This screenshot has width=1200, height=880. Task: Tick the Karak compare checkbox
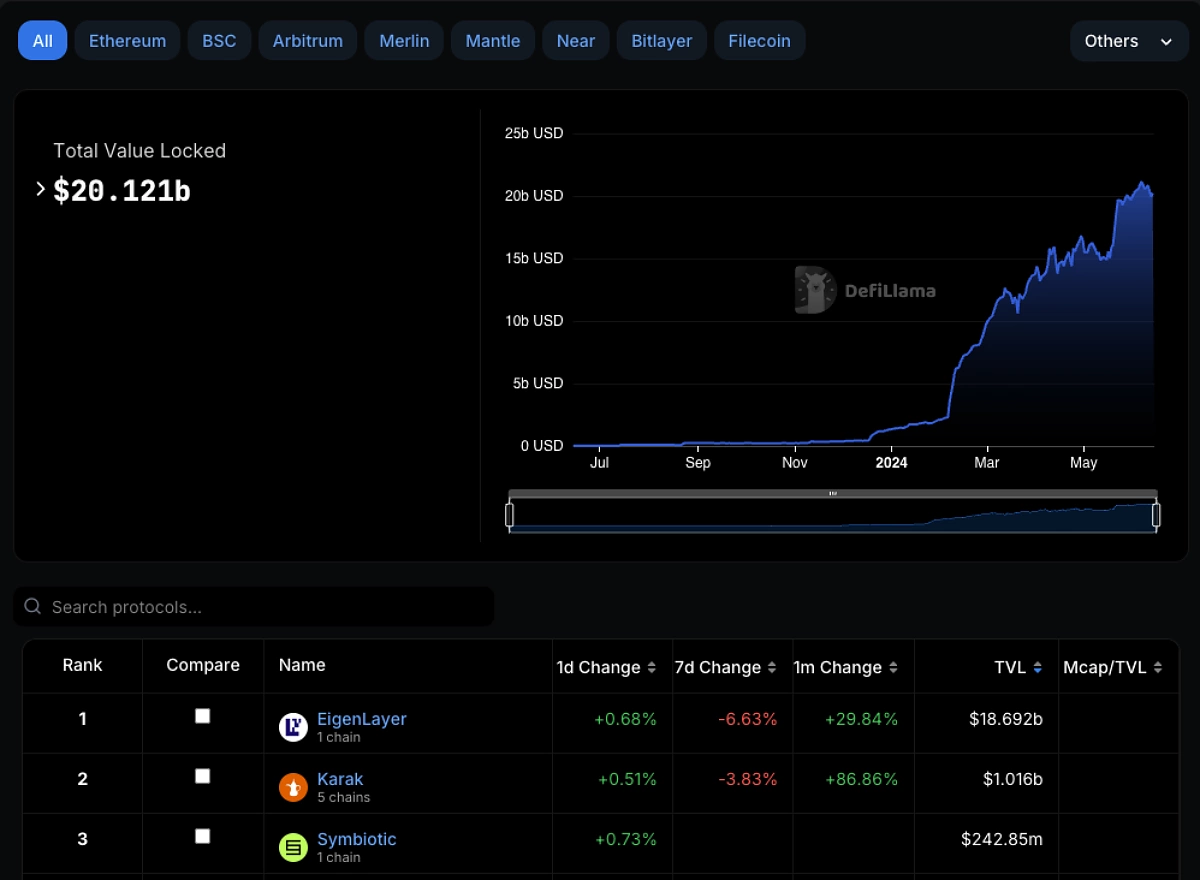(x=202, y=776)
